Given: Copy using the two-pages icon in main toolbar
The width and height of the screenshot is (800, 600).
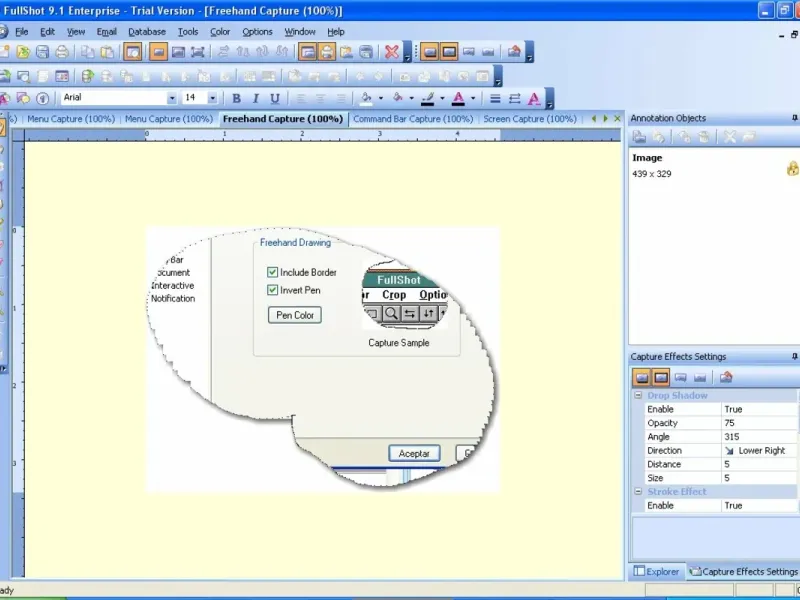Looking at the screenshot, I should point(88,52).
